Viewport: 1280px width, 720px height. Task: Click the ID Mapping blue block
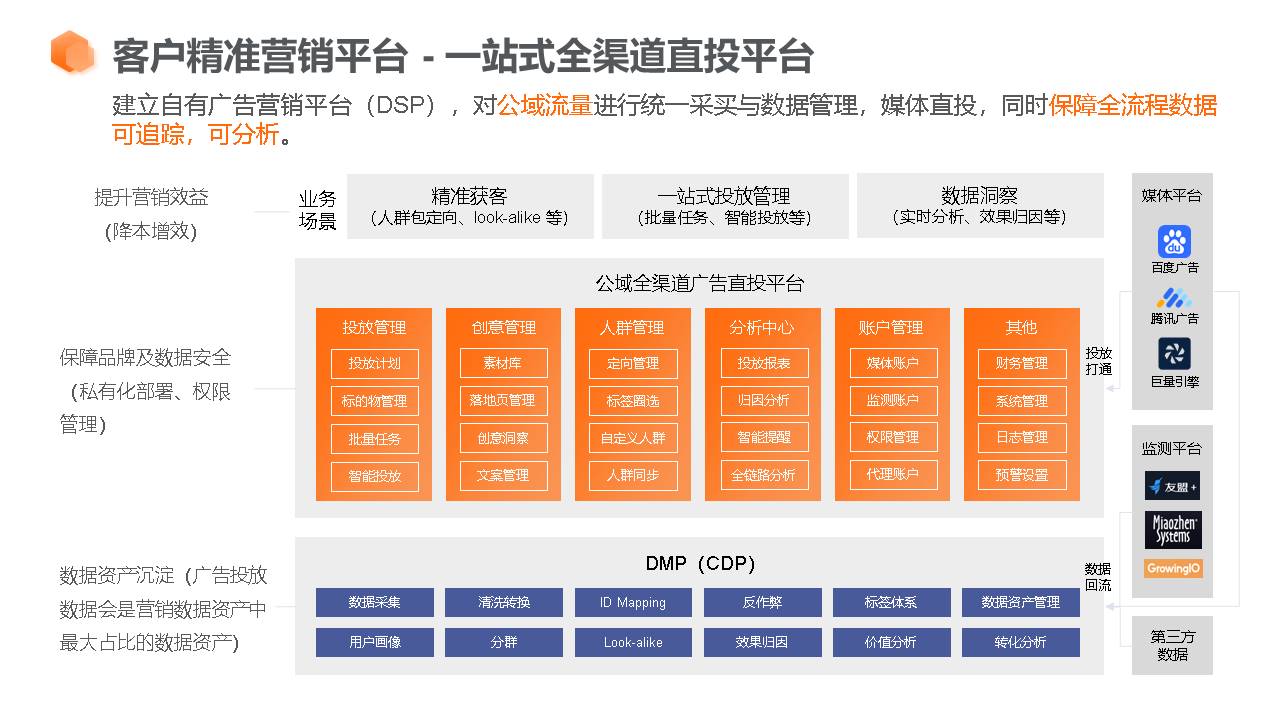pyautogui.click(x=633, y=602)
